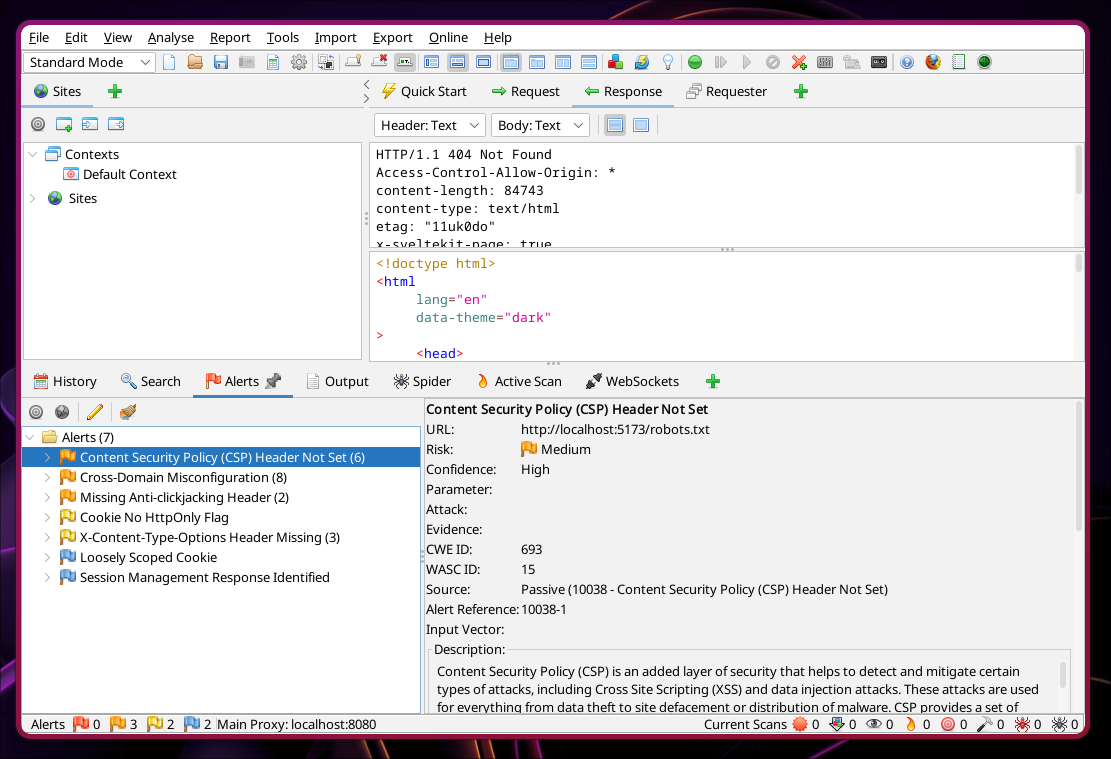
Task: Expand Missing Anti-clickjacking Header (2) alert
Action: point(47,497)
